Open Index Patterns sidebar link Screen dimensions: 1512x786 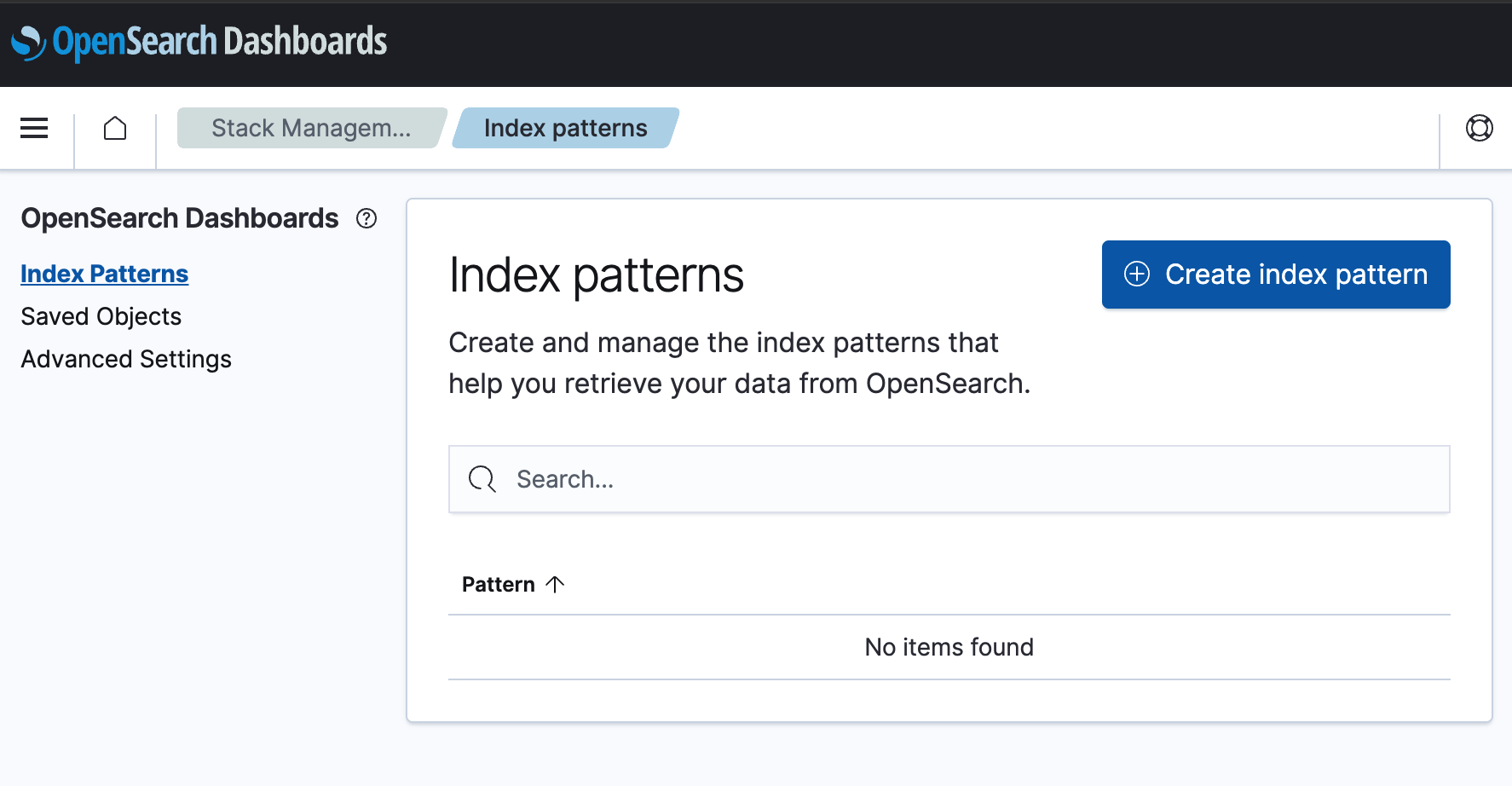point(104,275)
